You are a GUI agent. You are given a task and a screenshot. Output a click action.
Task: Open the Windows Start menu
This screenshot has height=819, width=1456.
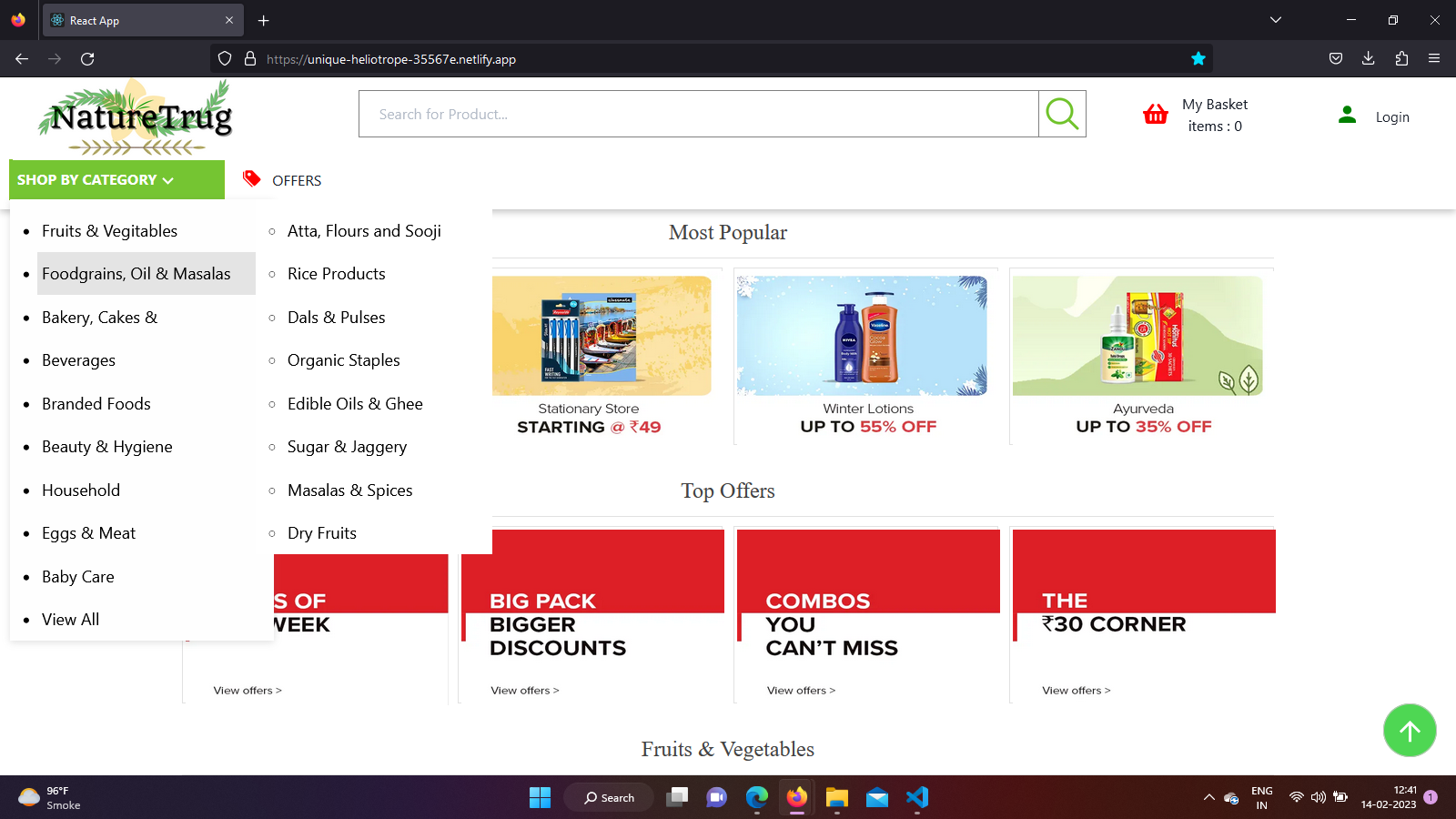540,797
